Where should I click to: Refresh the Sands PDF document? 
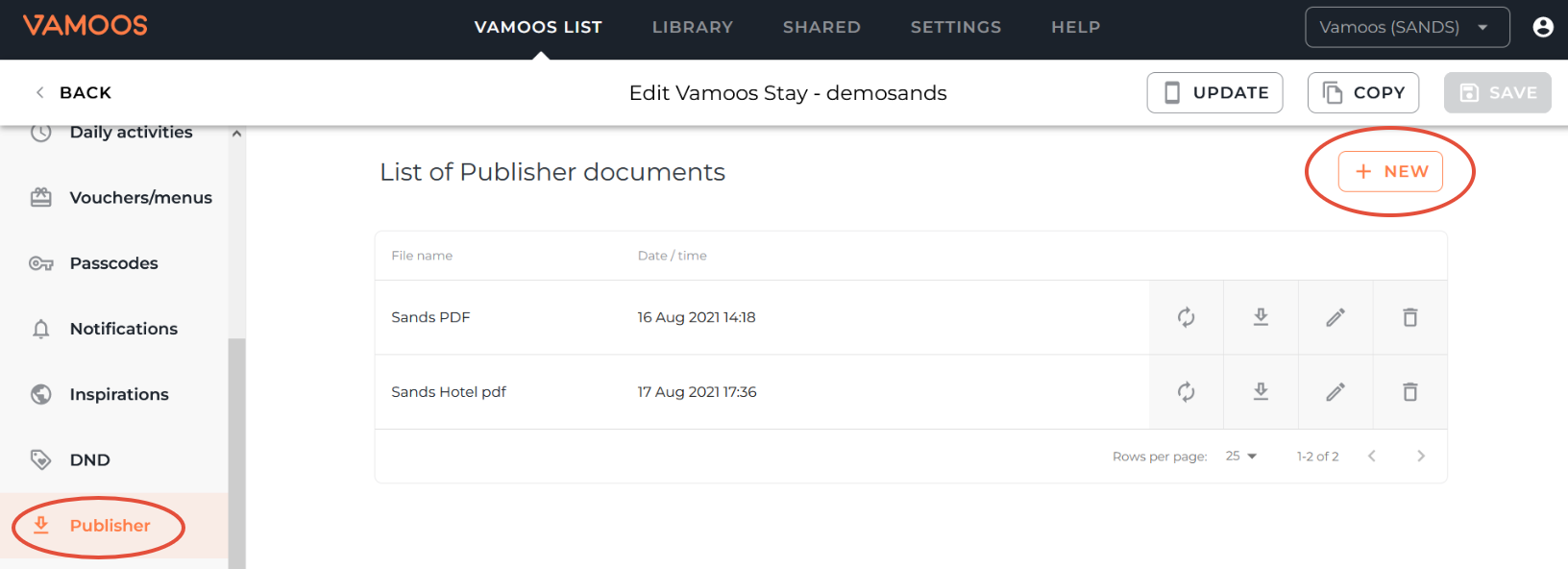click(1187, 317)
